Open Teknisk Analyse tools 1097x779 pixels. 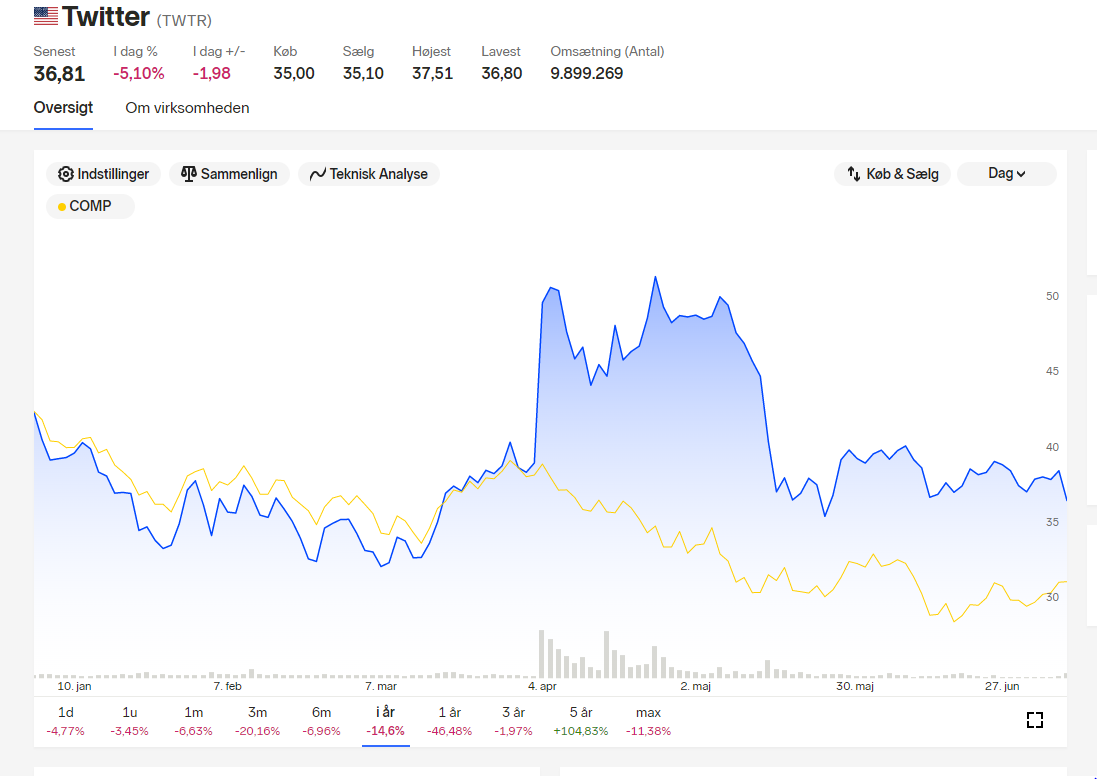click(369, 174)
